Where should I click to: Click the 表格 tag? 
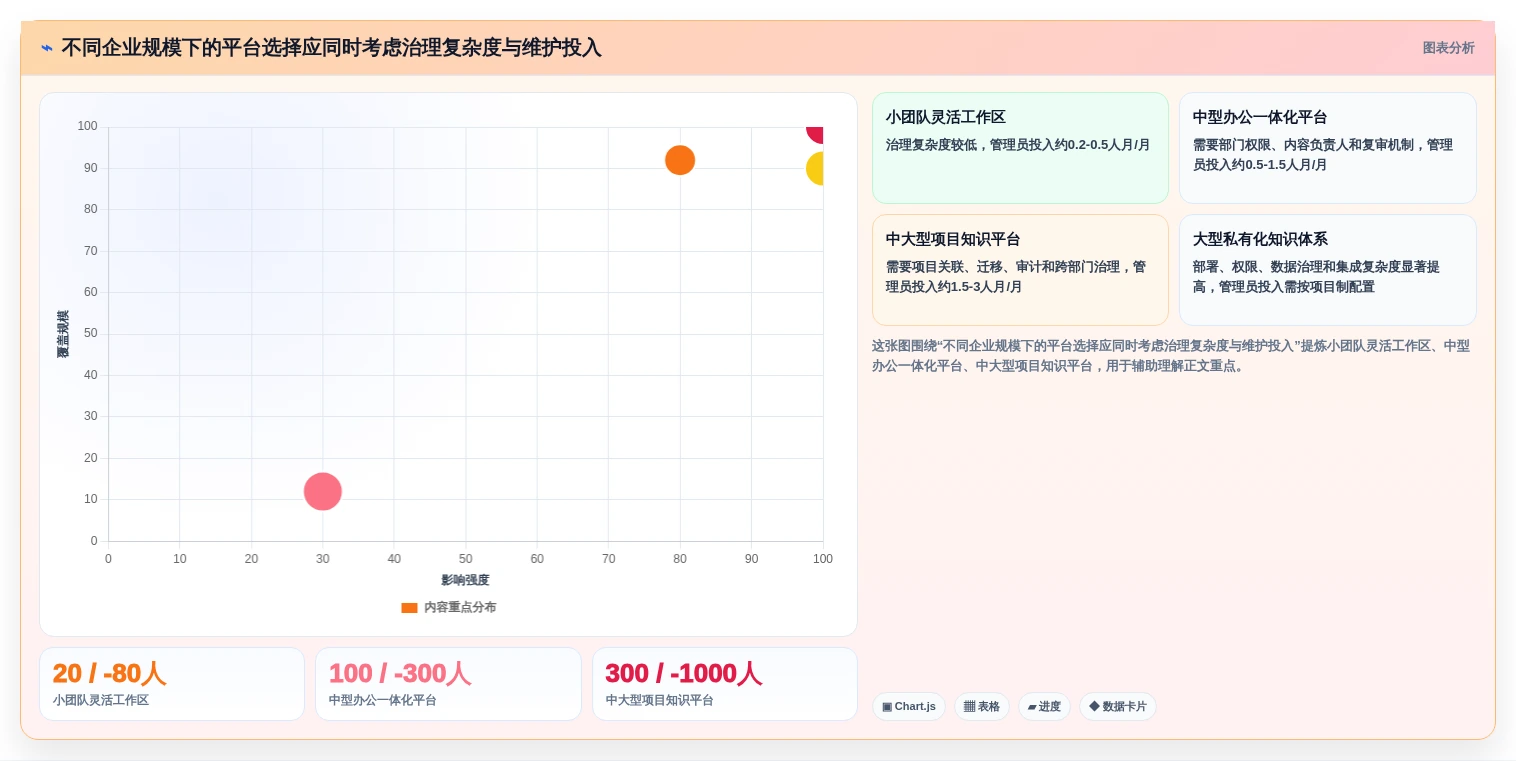click(x=982, y=706)
